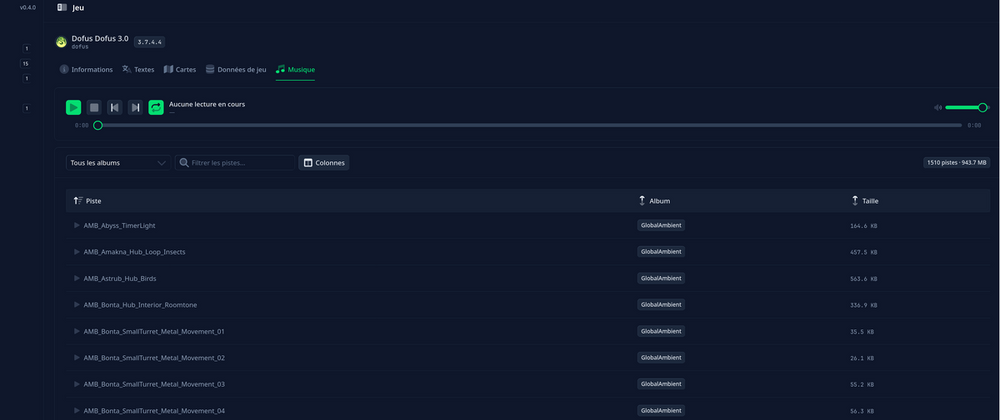Play track AMB_Abyss_TimerLight via its play icon
The image size is (1000, 420).
point(77,225)
